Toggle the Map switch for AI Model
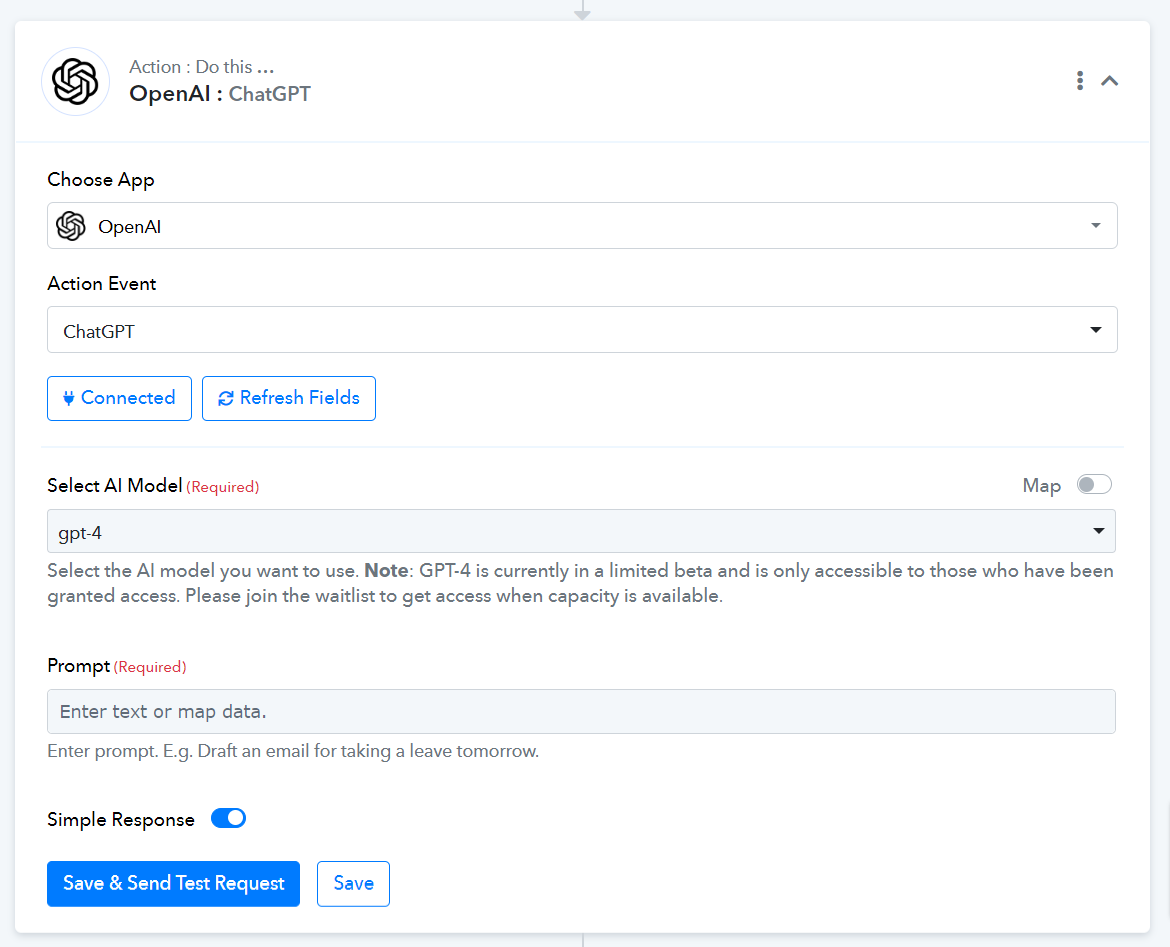This screenshot has width=1170, height=947. [x=1094, y=484]
